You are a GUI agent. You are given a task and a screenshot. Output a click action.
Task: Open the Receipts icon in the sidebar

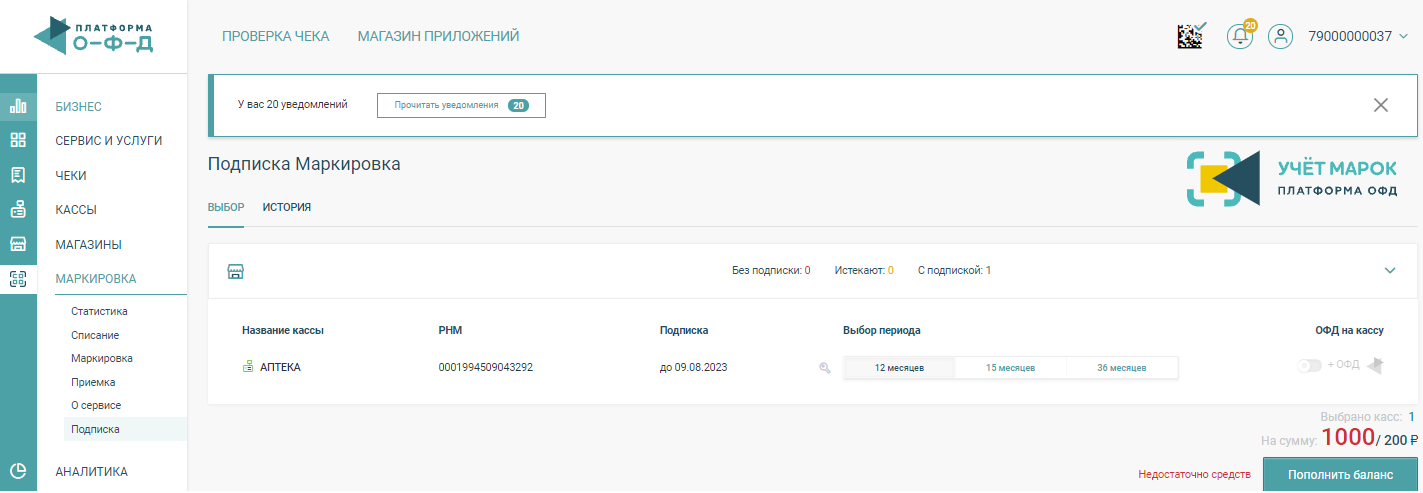click(18, 175)
